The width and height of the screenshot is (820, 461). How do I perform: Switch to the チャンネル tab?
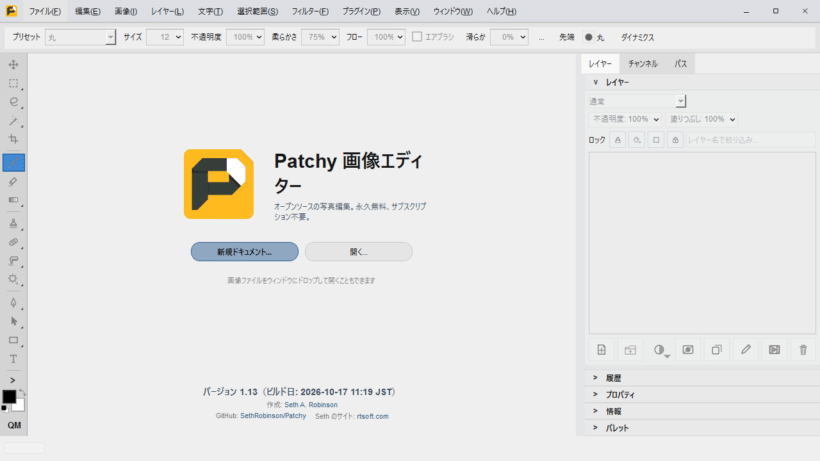tap(643, 64)
